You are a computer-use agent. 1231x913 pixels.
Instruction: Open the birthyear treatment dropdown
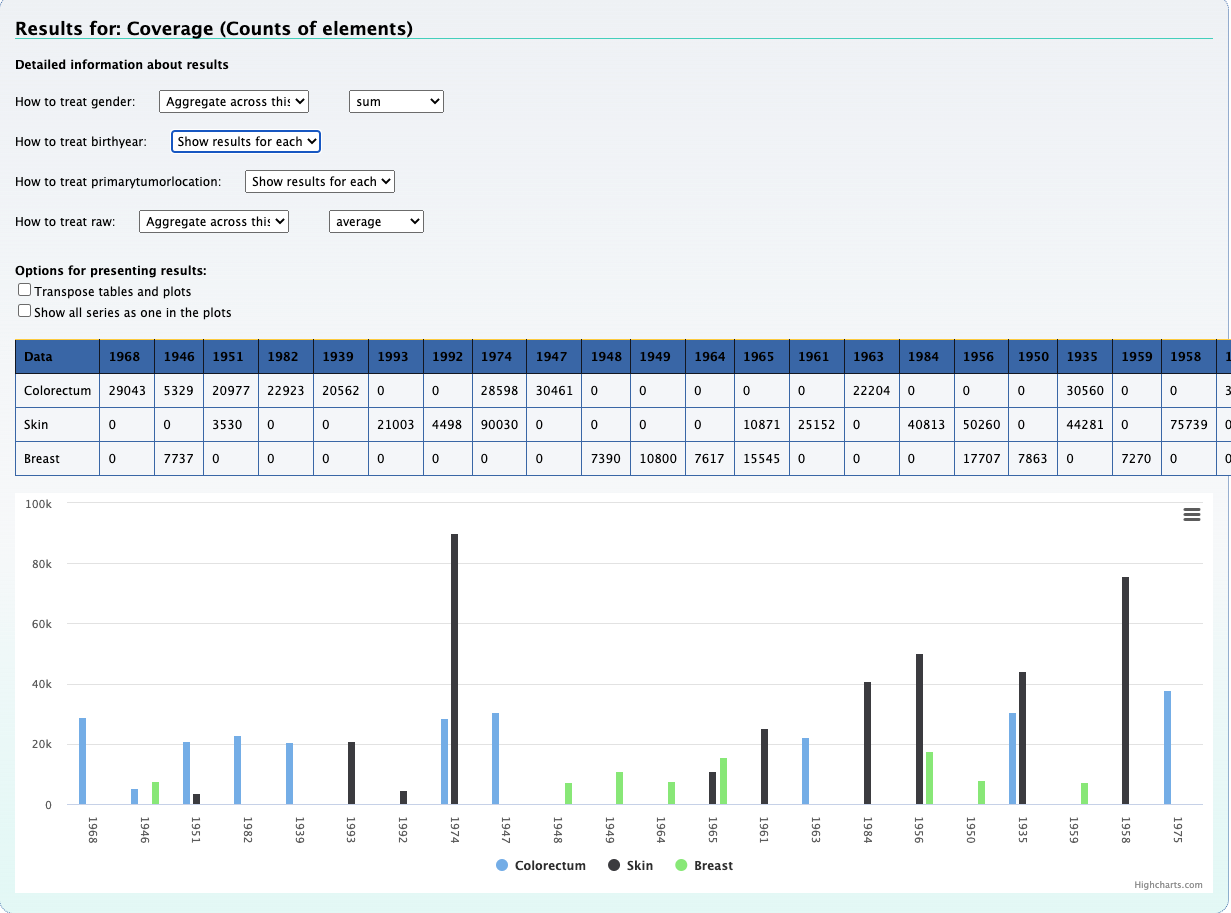(x=246, y=141)
